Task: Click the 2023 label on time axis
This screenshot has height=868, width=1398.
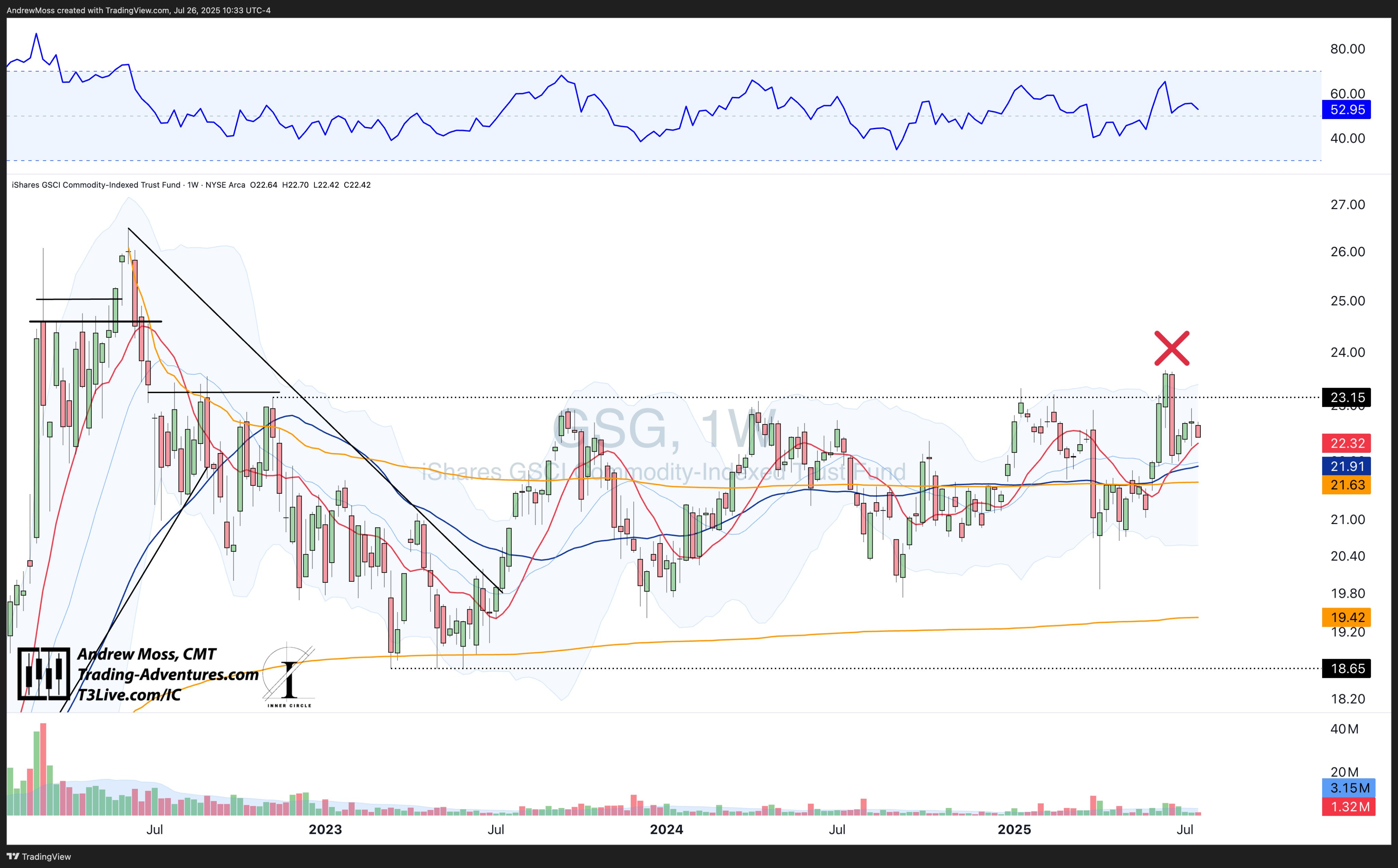Action: [x=325, y=829]
